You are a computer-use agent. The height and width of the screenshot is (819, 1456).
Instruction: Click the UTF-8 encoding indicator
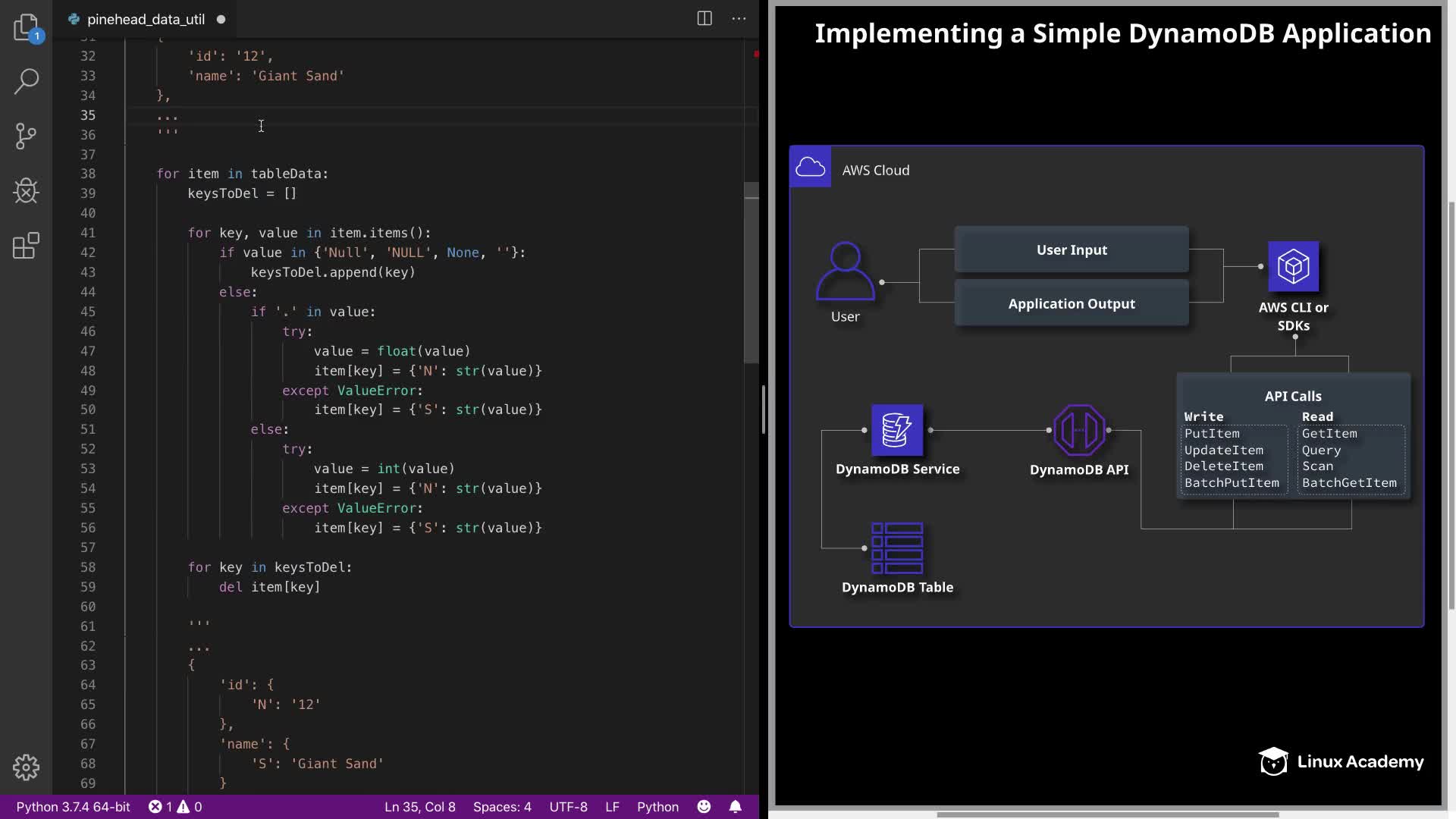coord(568,807)
